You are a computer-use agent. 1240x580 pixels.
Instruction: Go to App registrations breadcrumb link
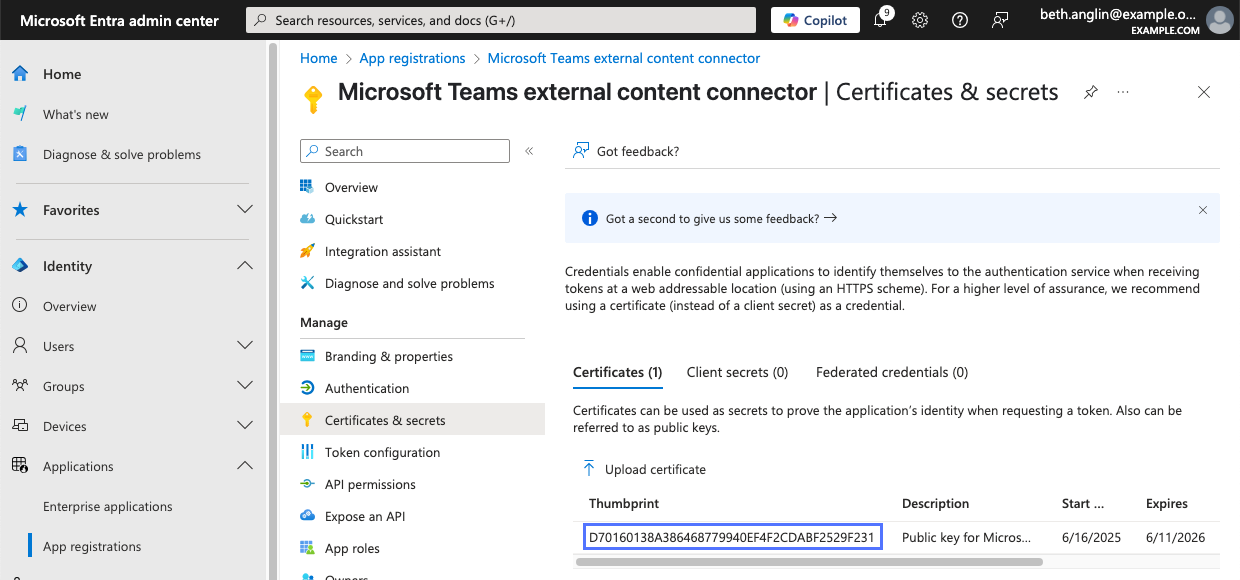[x=412, y=58]
